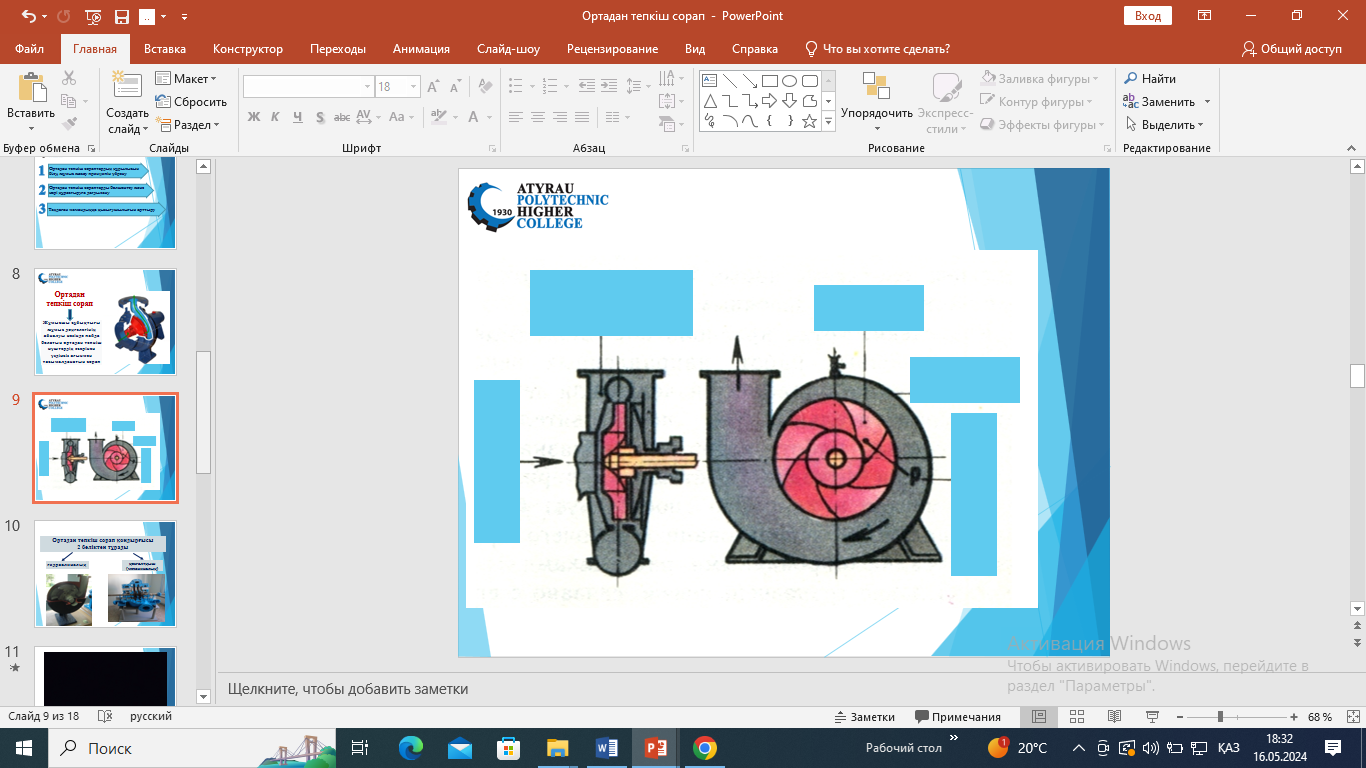Viewport: 1366px width, 768px height.
Task: Open the font size dropdown
Action: pyautogui.click(x=412, y=87)
